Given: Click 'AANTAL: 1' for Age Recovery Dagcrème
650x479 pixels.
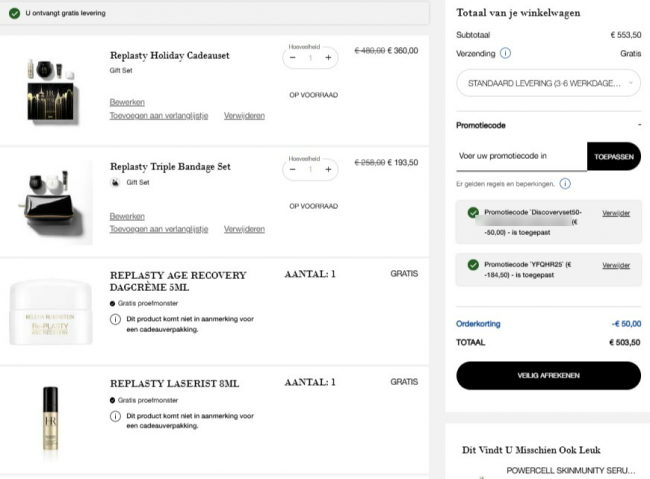Looking at the screenshot, I should click(310, 274).
